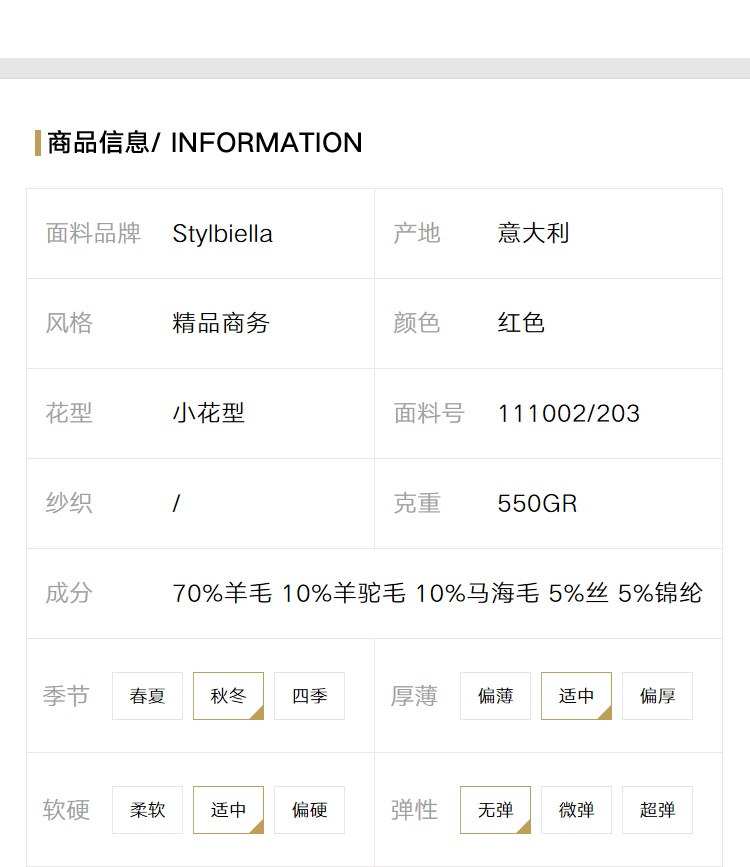This screenshot has width=750, height=867.
Task: Select the 四季 season option
Action: [x=309, y=696]
